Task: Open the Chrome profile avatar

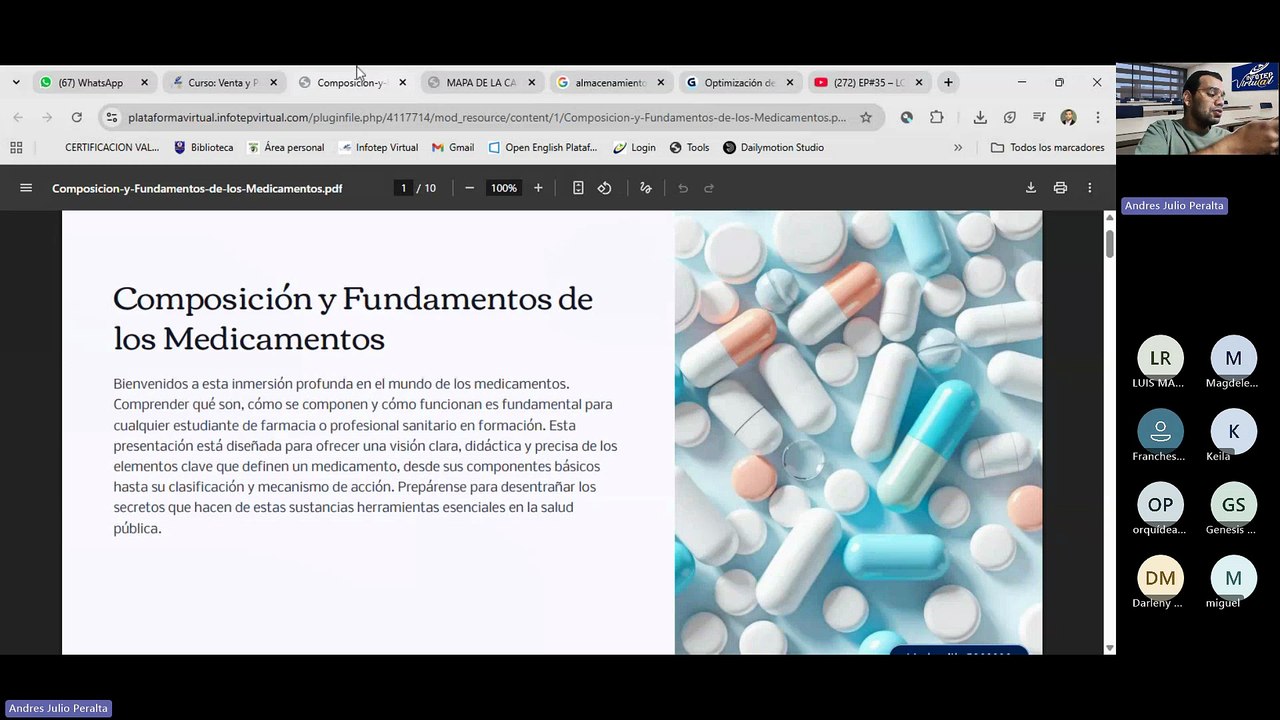Action: [x=1068, y=117]
